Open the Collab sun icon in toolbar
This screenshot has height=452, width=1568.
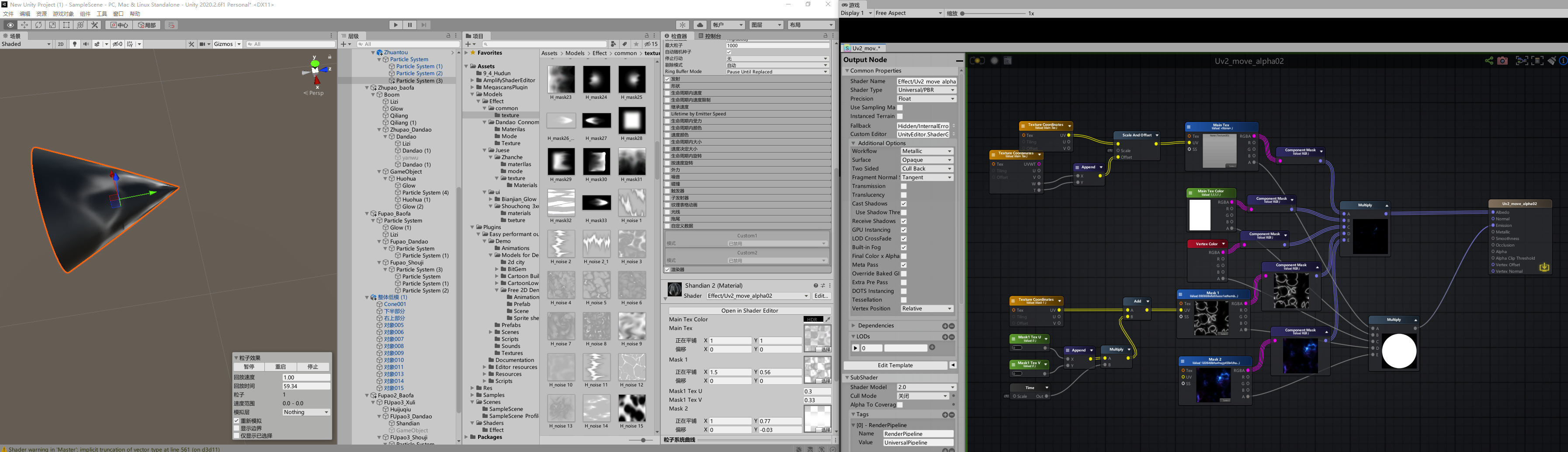pyautogui.click(x=683, y=25)
